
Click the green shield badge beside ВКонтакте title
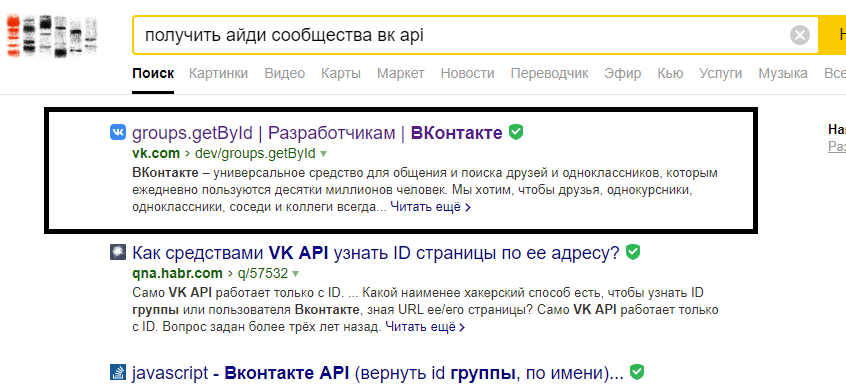pyautogui.click(x=516, y=132)
